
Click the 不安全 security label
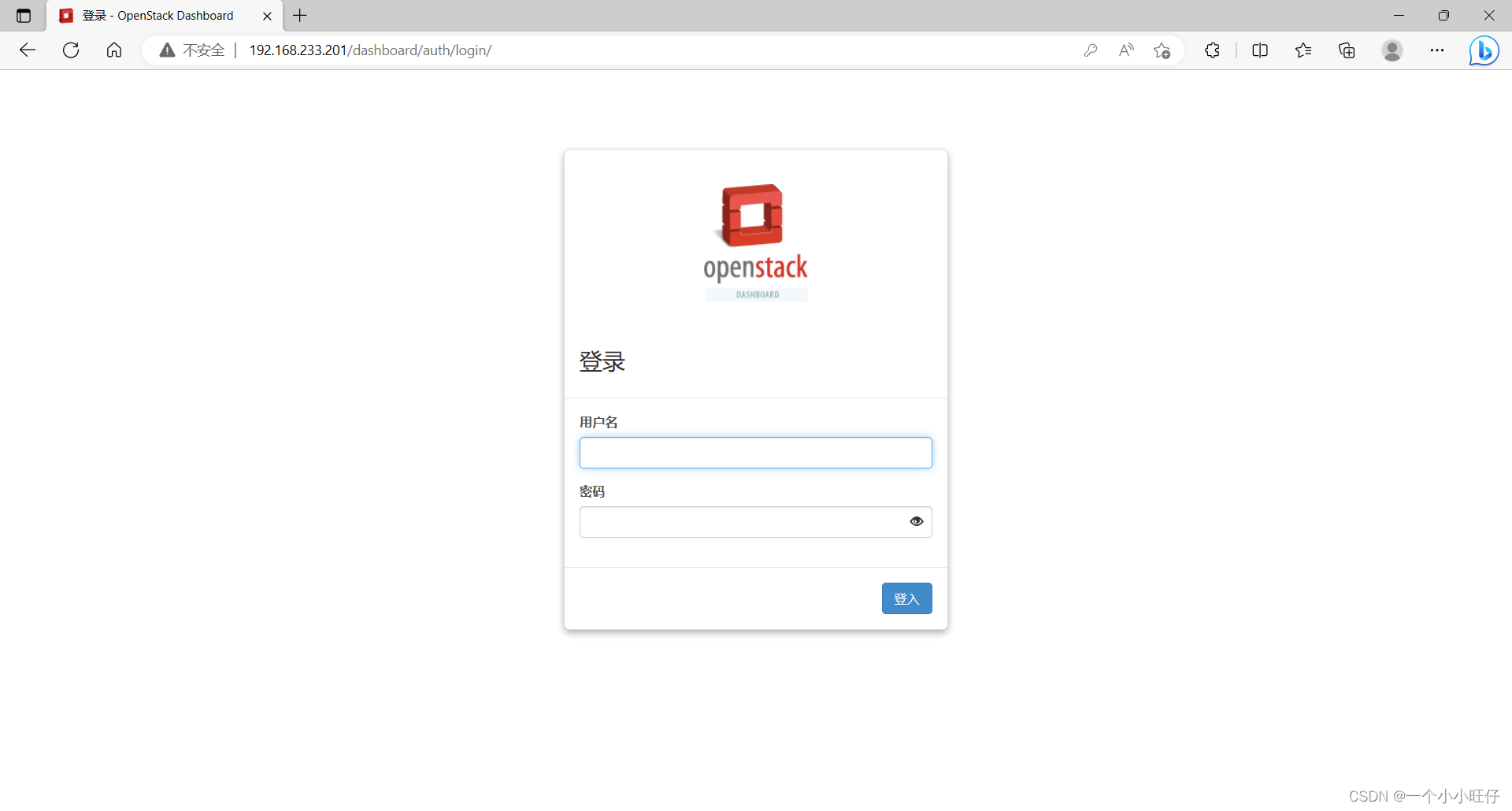coord(204,50)
